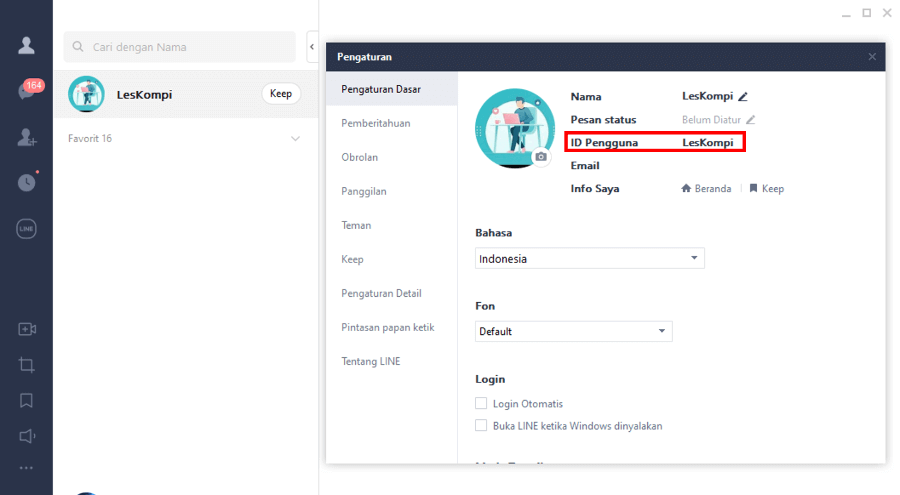Image resolution: width=900 pixels, height=495 pixels.
Task: Click the ID Pengguna LesKompi value
Action: click(708, 142)
